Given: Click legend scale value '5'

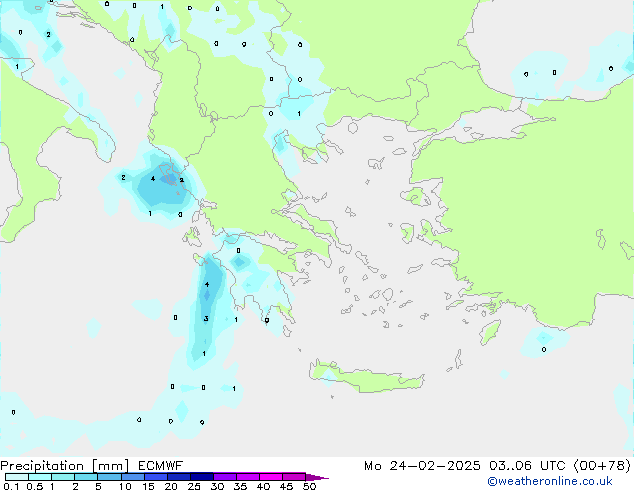Looking at the screenshot, I should (x=98, y=486).
